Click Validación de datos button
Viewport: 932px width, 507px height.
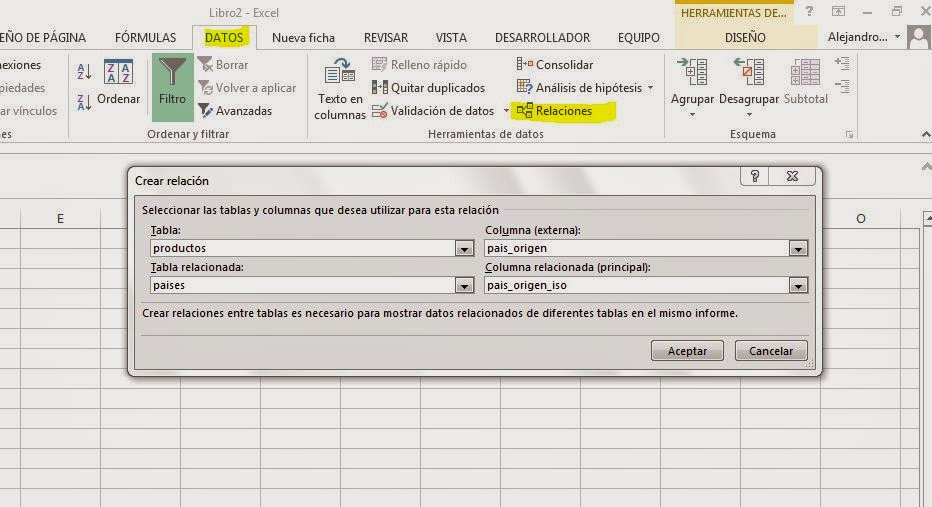(x=433, y=111)
